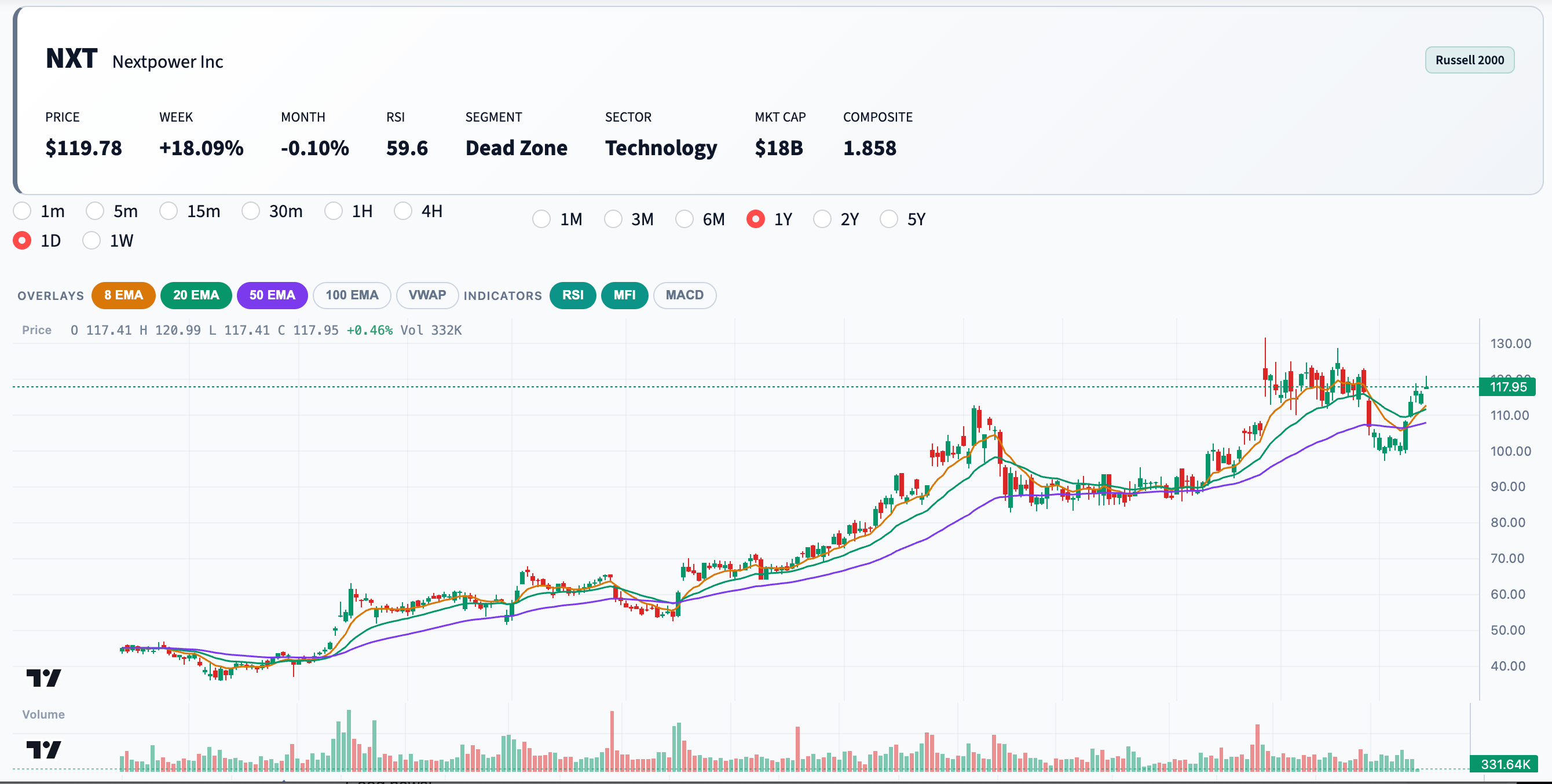Viewport: 1552px width, 784px height.
Task: Click the TradingView logo in volume pane
Action: click(43, 750)
